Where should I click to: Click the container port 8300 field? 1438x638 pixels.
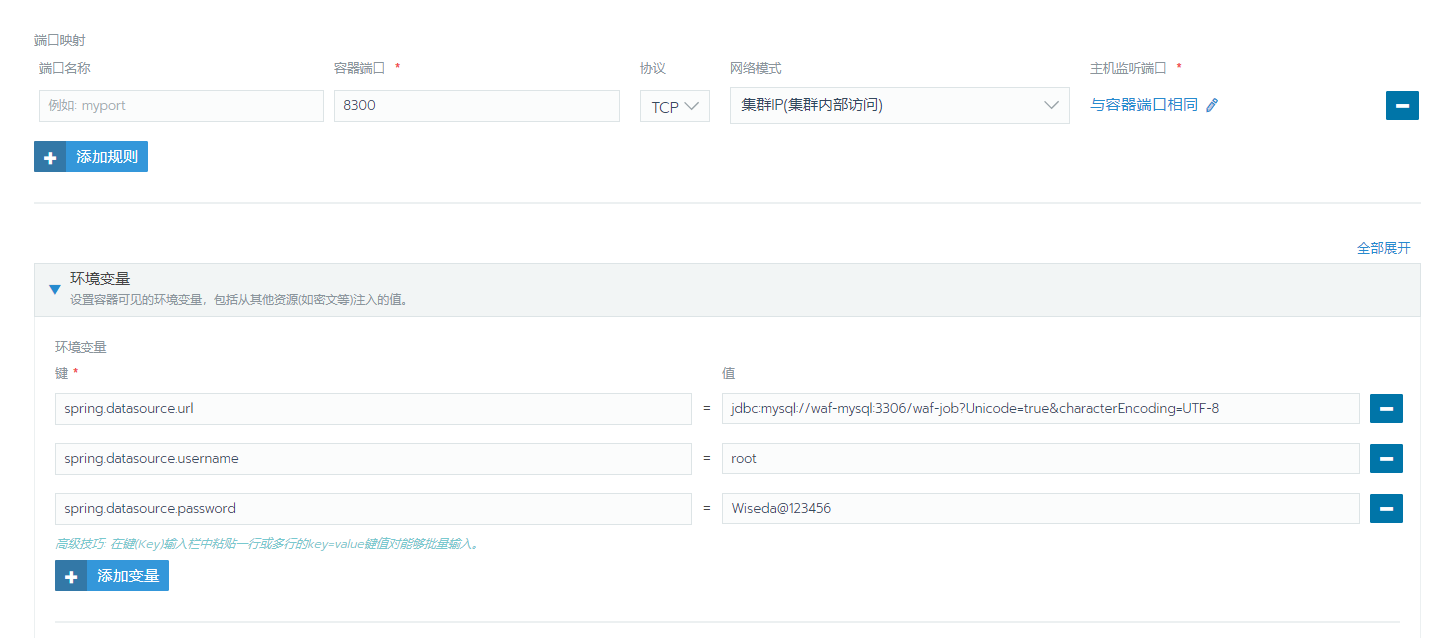(x=476, y=106)
